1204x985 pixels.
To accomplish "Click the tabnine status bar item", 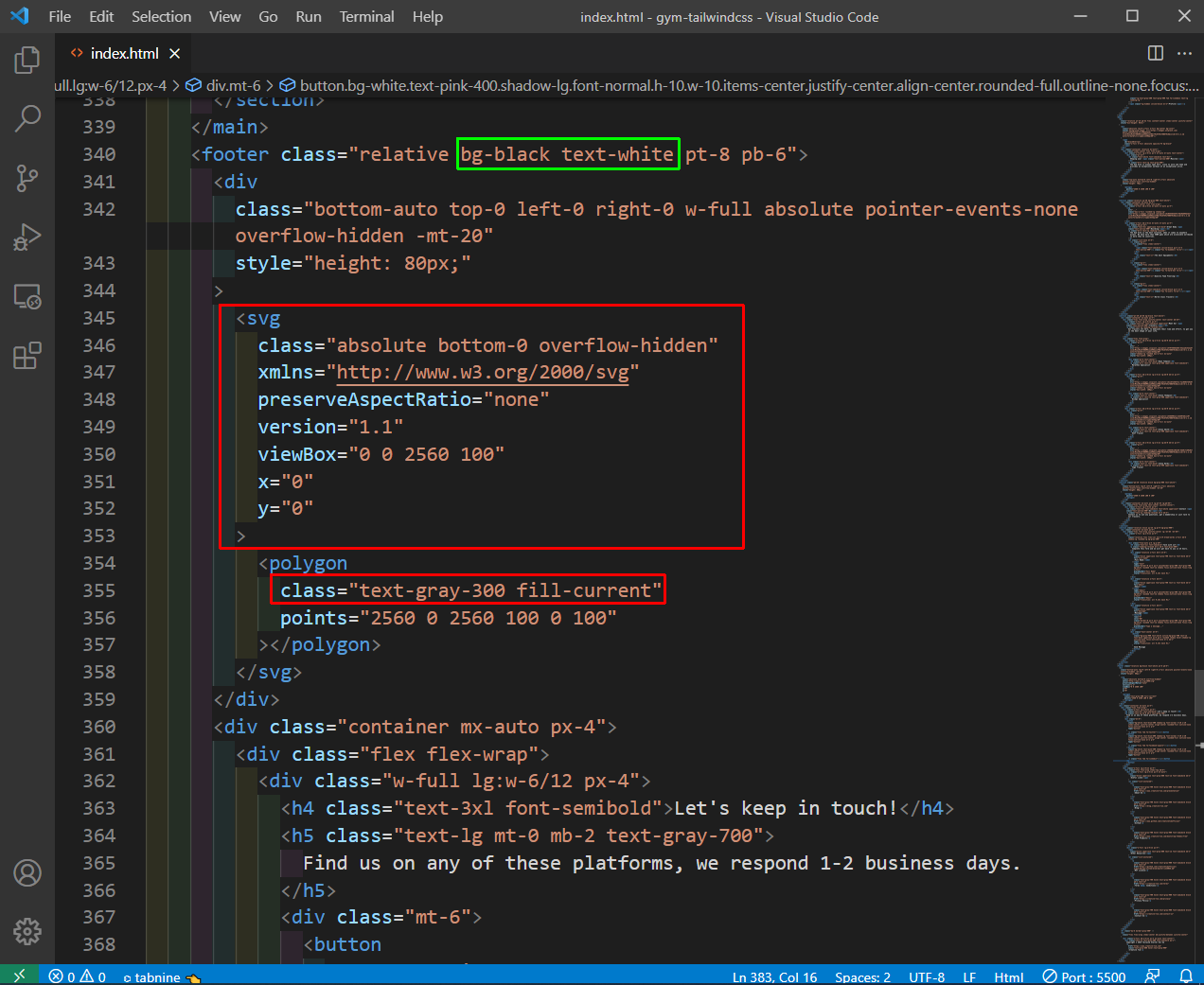I will 162,976.
